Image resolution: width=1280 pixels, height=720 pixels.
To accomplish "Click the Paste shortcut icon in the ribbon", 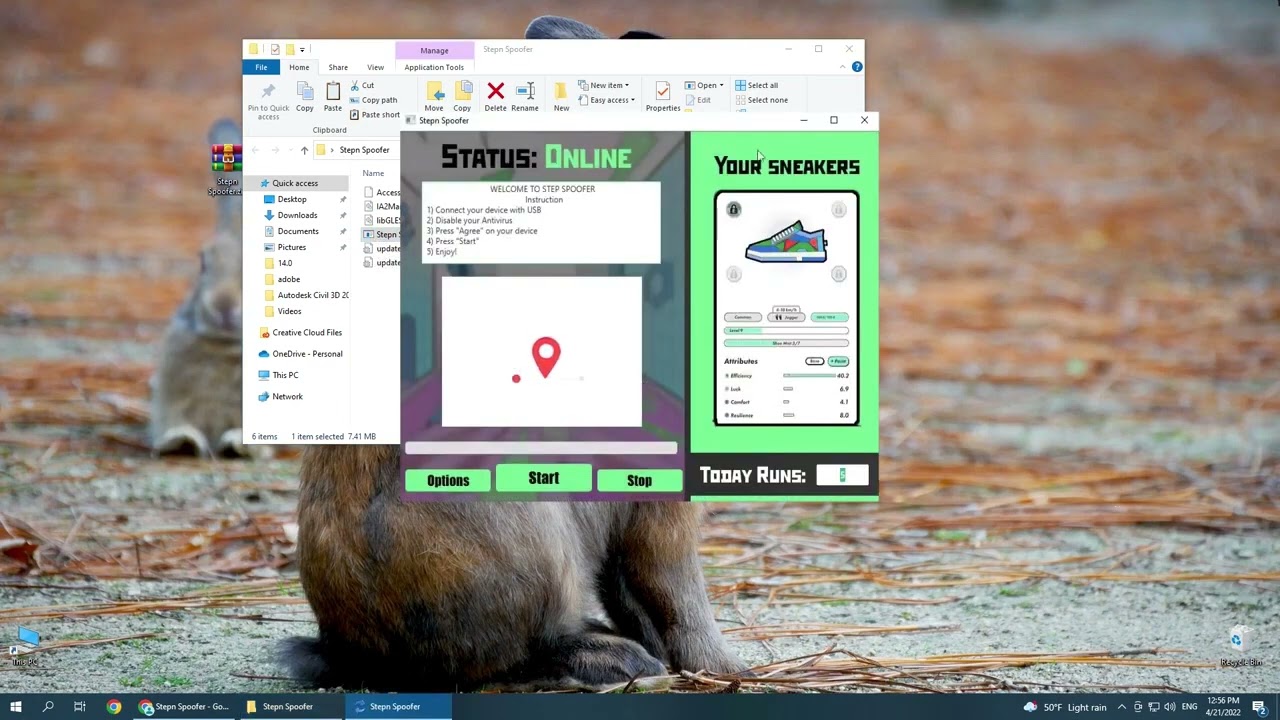I will pos(356,115).
